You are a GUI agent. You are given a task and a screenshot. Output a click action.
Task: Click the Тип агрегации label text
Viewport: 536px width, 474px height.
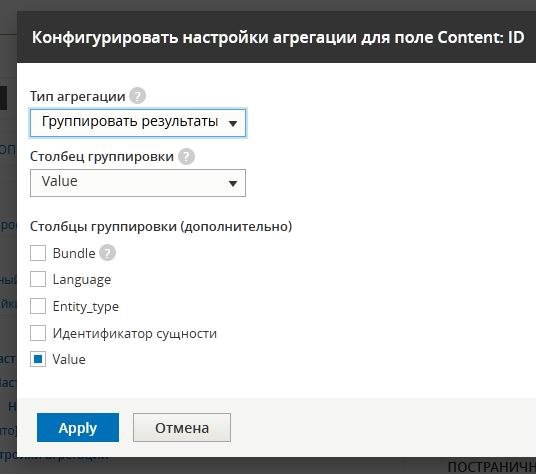[78, 96]
